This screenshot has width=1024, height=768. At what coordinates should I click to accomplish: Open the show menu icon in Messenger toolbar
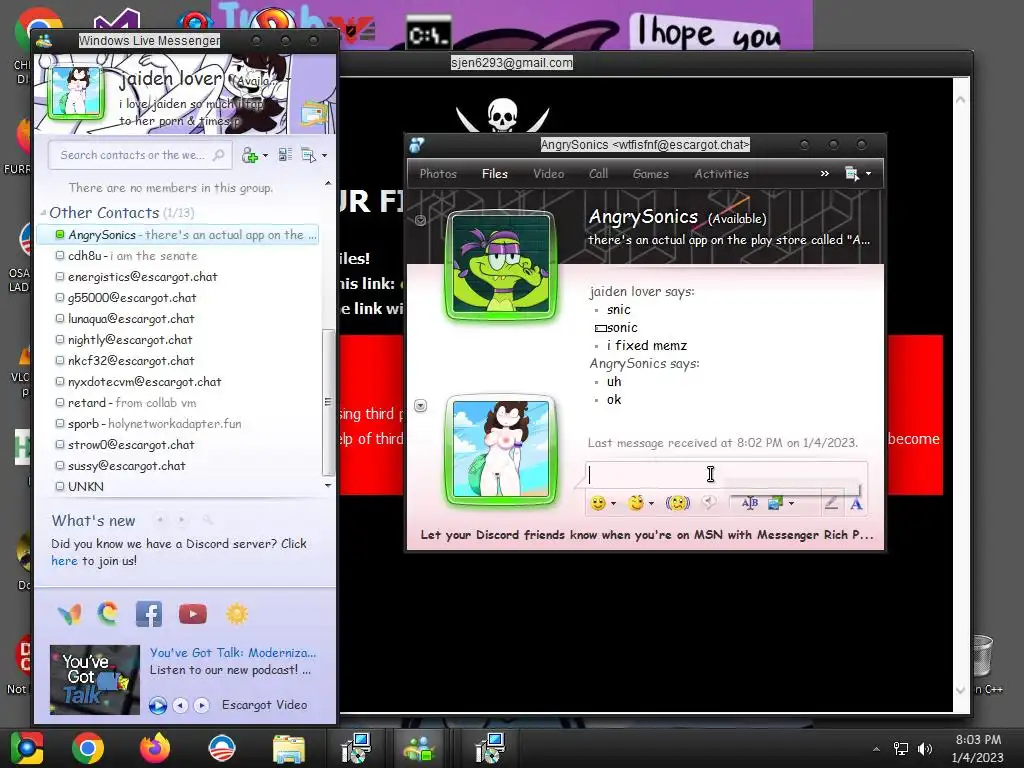308,155
